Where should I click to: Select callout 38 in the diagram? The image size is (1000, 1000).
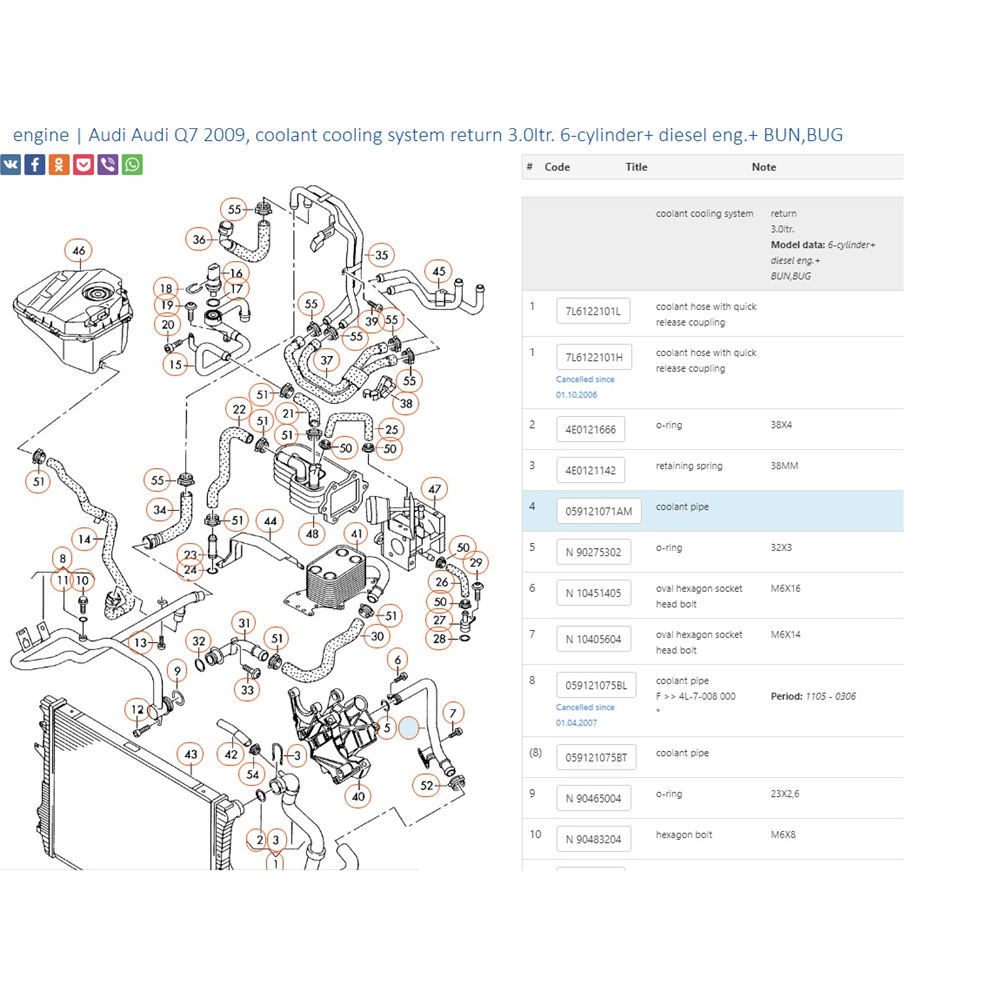point(406,403)
